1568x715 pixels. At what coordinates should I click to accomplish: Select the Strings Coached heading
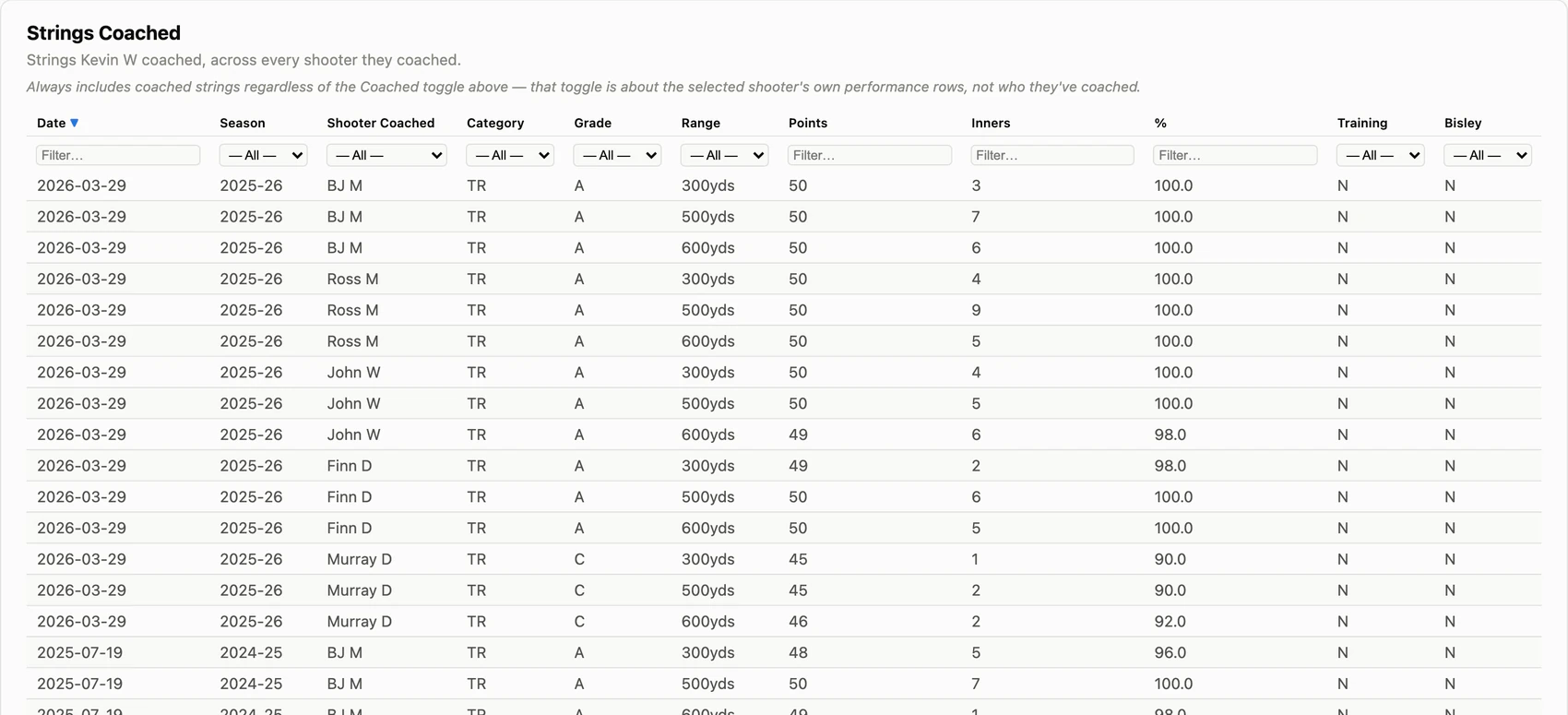tap(103, 33)
